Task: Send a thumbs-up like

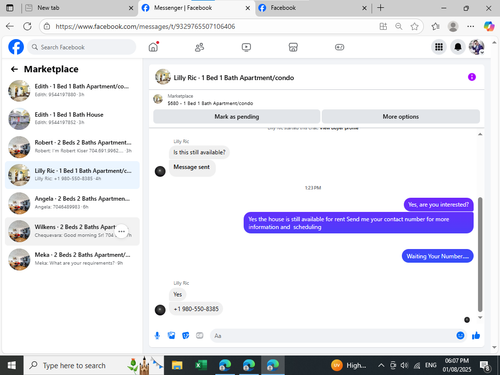Action: coord(476,335)
